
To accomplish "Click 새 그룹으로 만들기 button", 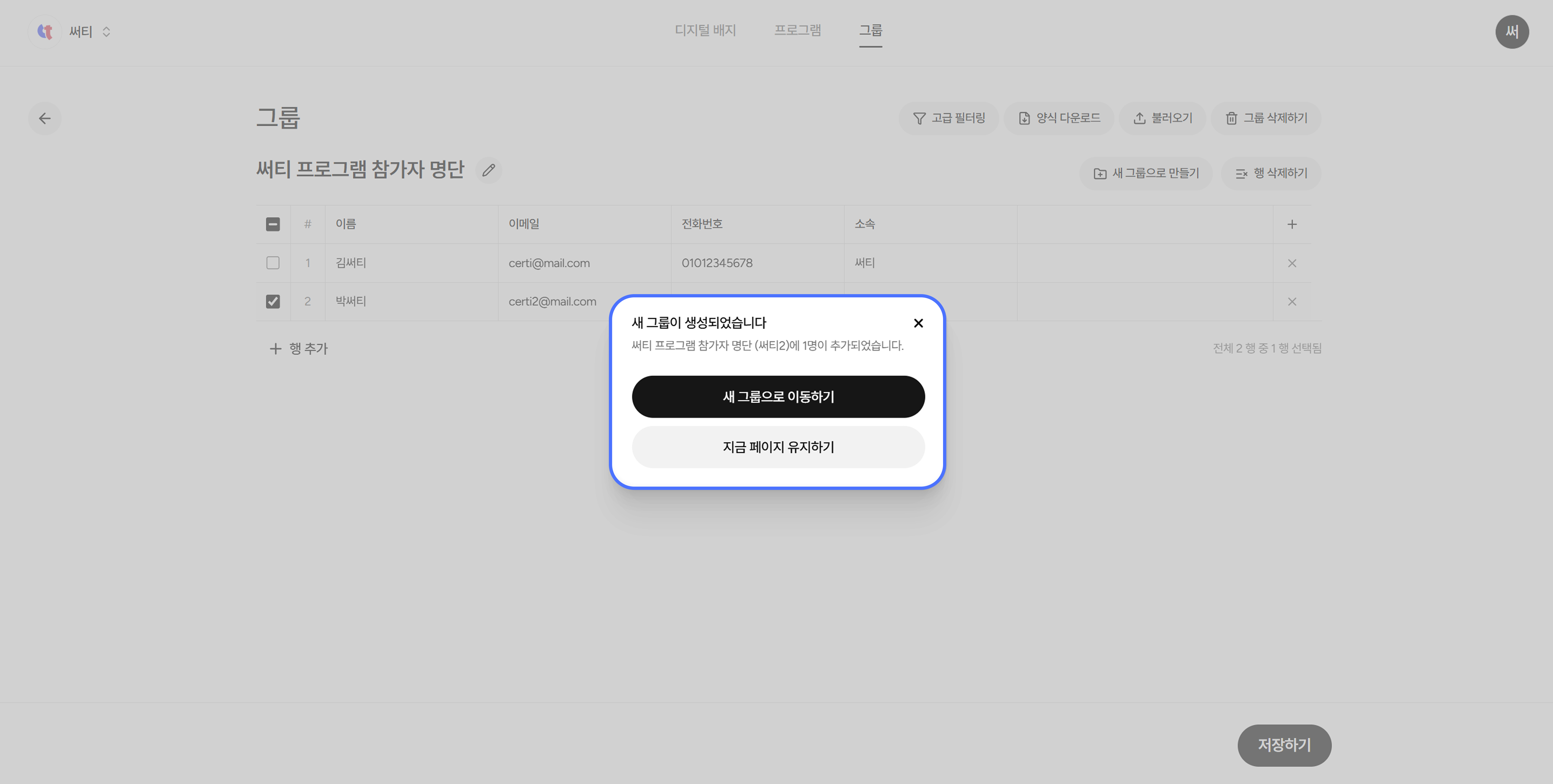I will tap(1146, 174).
